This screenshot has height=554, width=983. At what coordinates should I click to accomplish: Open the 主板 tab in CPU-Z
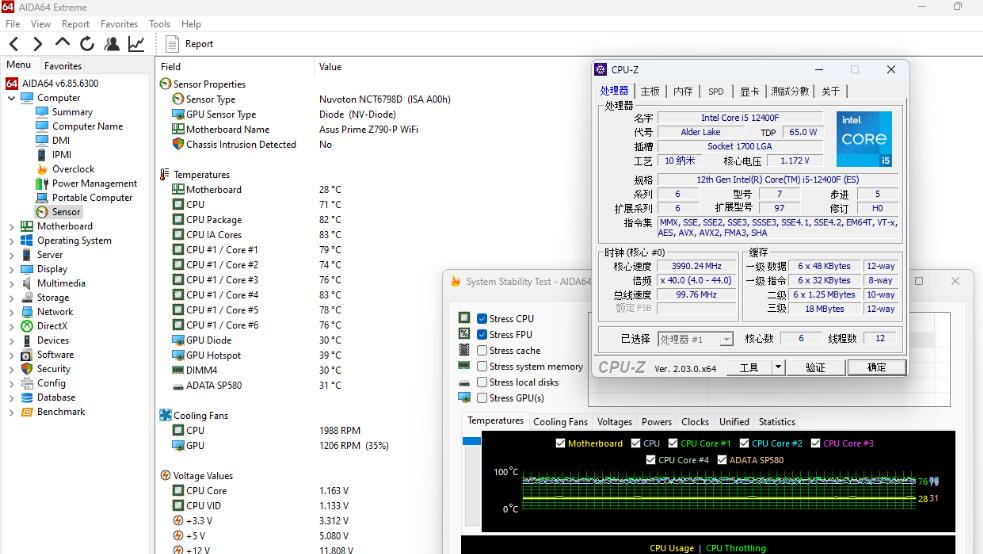point(650,91)
